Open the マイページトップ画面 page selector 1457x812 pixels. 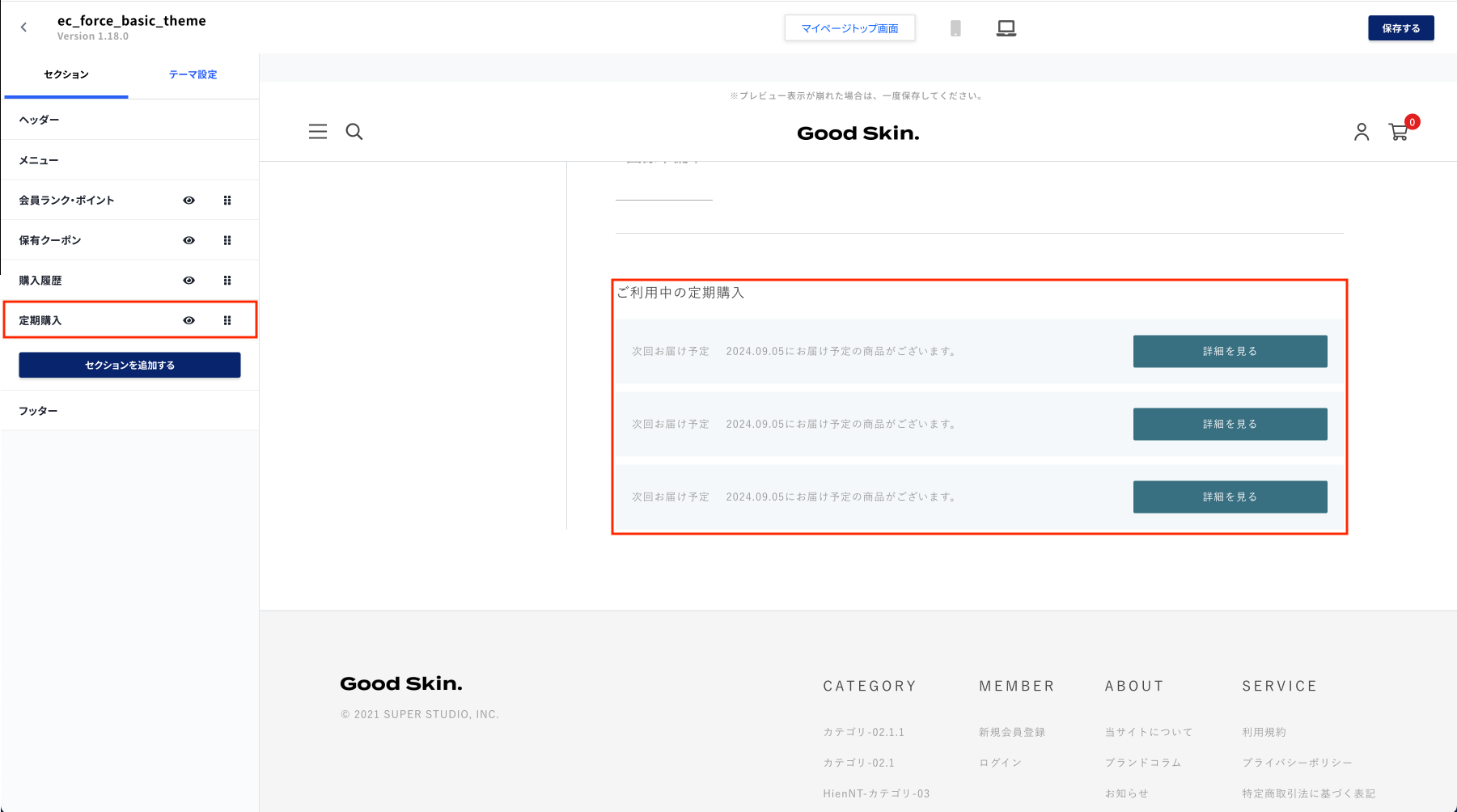point(849,28)
